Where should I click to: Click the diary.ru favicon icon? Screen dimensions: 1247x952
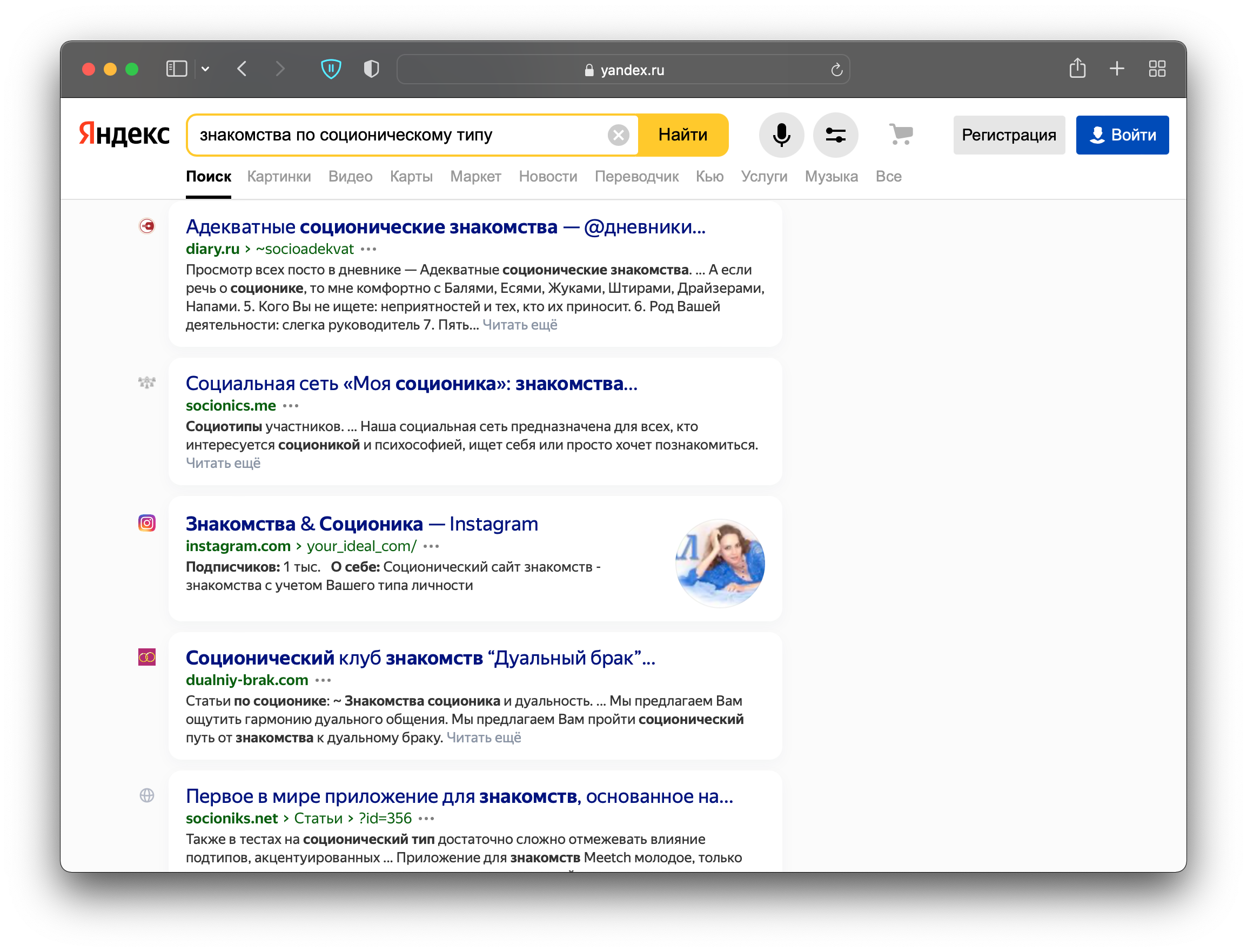click(x=147, y=226)
